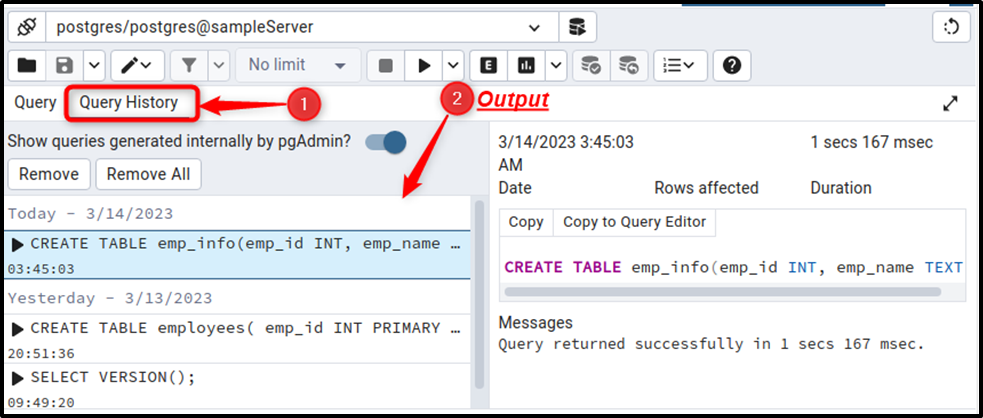Expand the execute options dropdown arrow
This screenshot has height=418, width=983.
[x=454, y=65]
